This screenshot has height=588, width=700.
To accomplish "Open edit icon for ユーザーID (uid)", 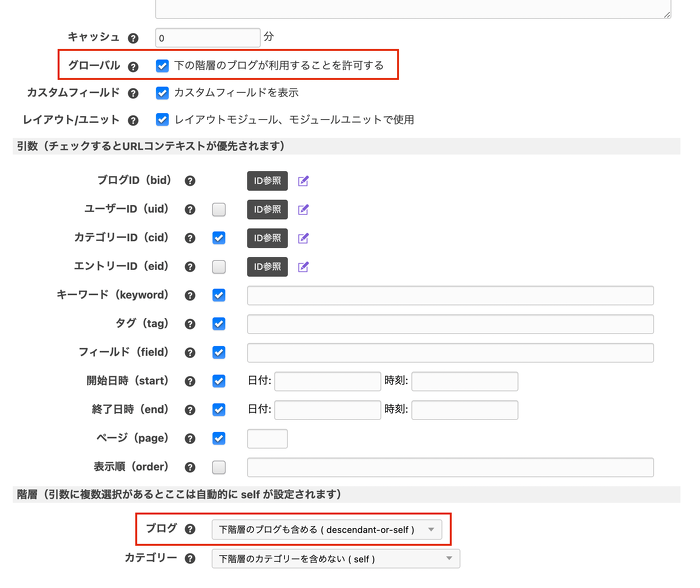I will pos(303,210).
